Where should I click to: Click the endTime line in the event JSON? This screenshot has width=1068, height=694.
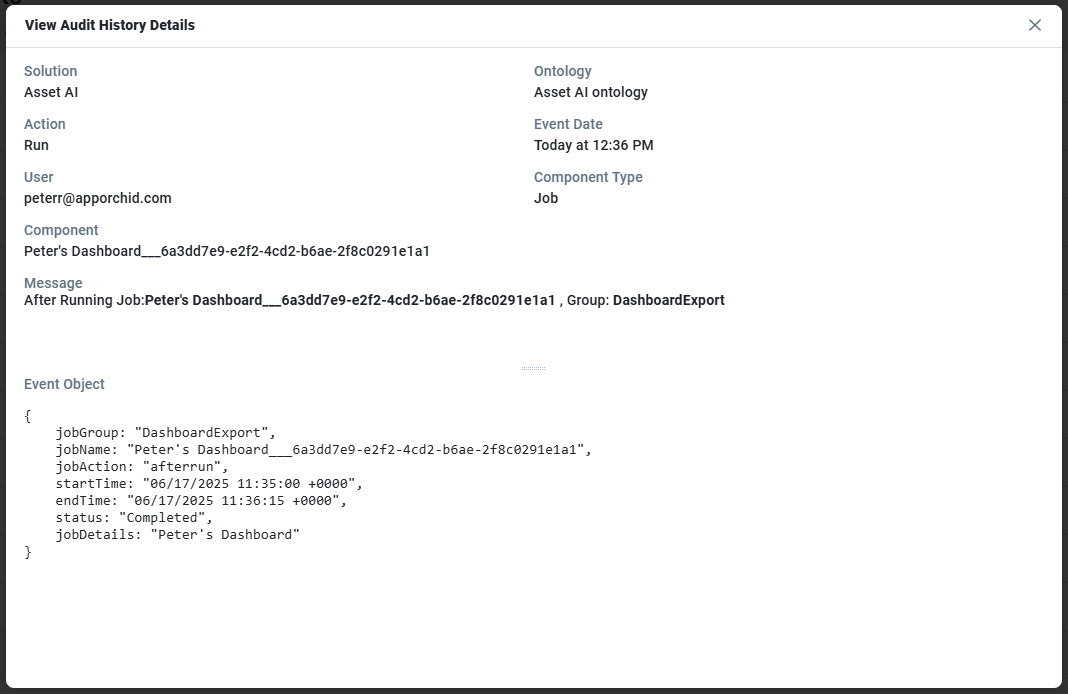(200, 501)
